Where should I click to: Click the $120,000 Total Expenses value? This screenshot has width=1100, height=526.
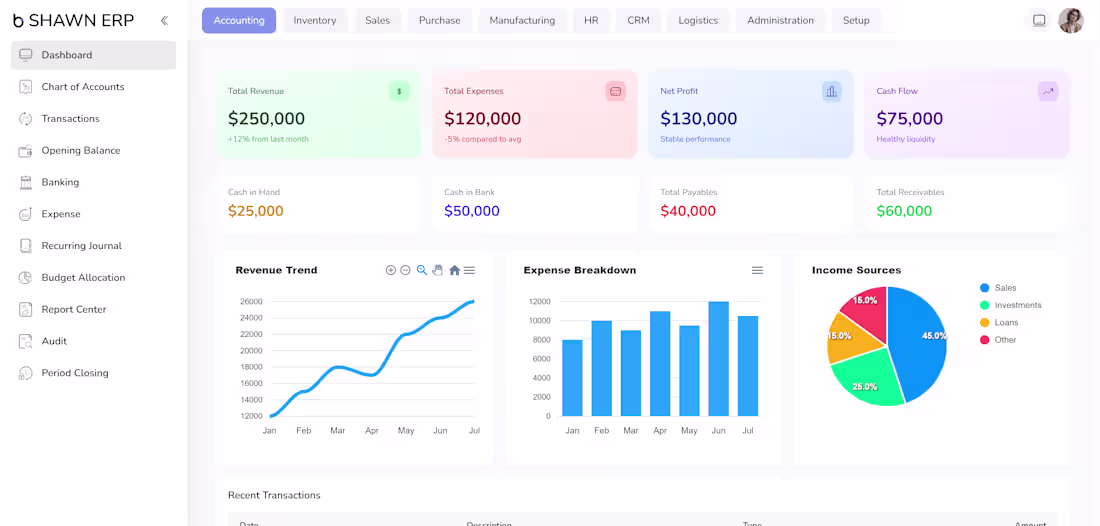483,119
